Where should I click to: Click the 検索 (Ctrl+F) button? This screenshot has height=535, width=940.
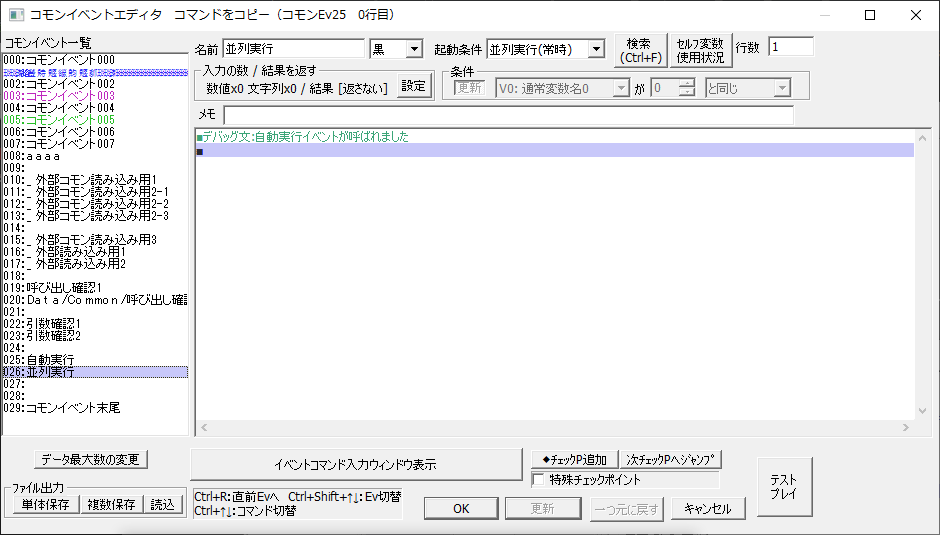(x=641, y=50)
